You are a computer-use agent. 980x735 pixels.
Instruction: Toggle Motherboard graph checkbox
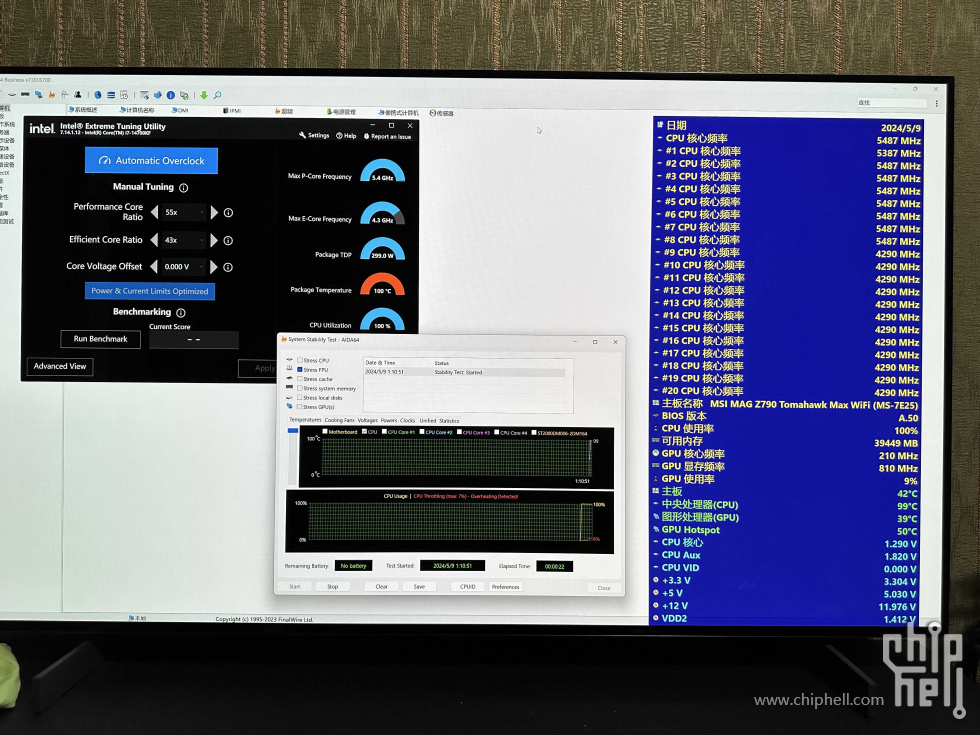coord(325,432)
